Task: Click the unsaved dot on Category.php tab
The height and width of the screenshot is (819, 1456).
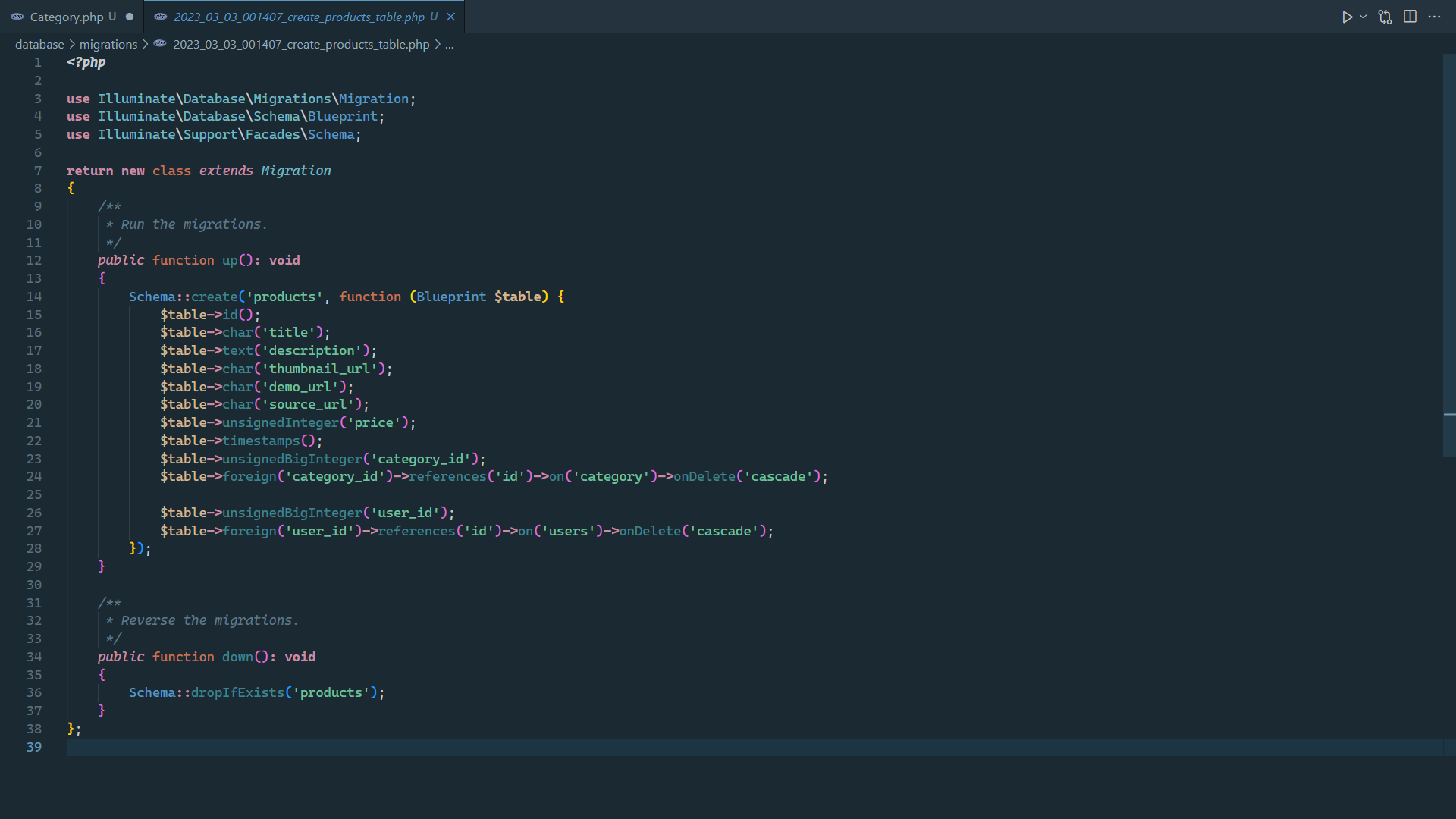Action: tap(130, 17)
